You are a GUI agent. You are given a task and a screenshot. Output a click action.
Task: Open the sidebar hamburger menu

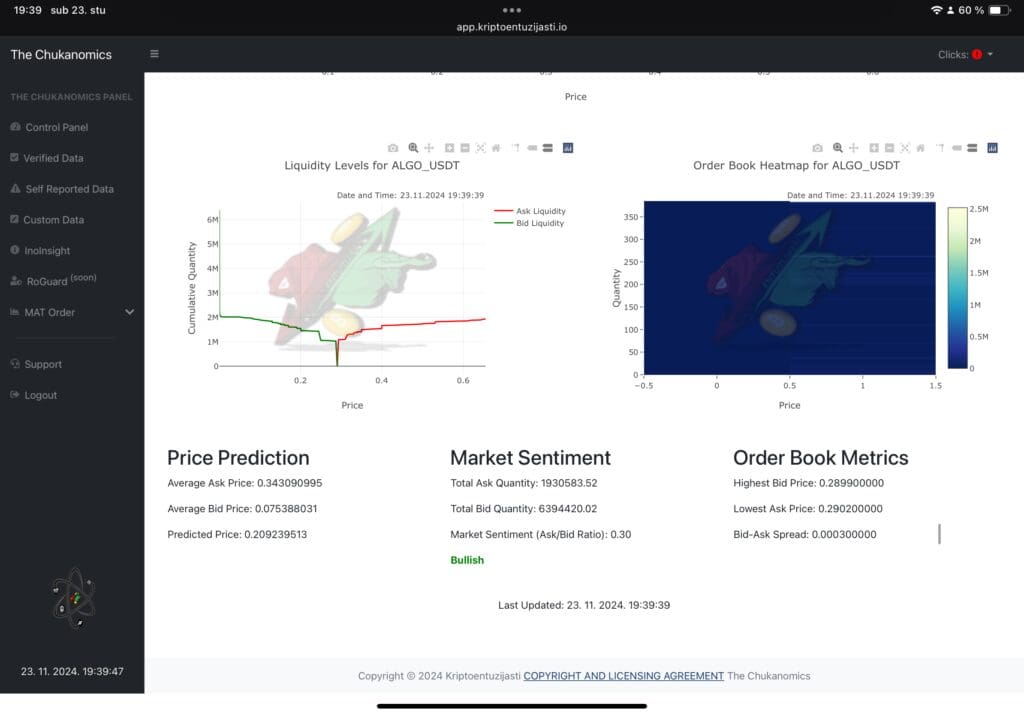pyautogui.click(x=154, y=54)
